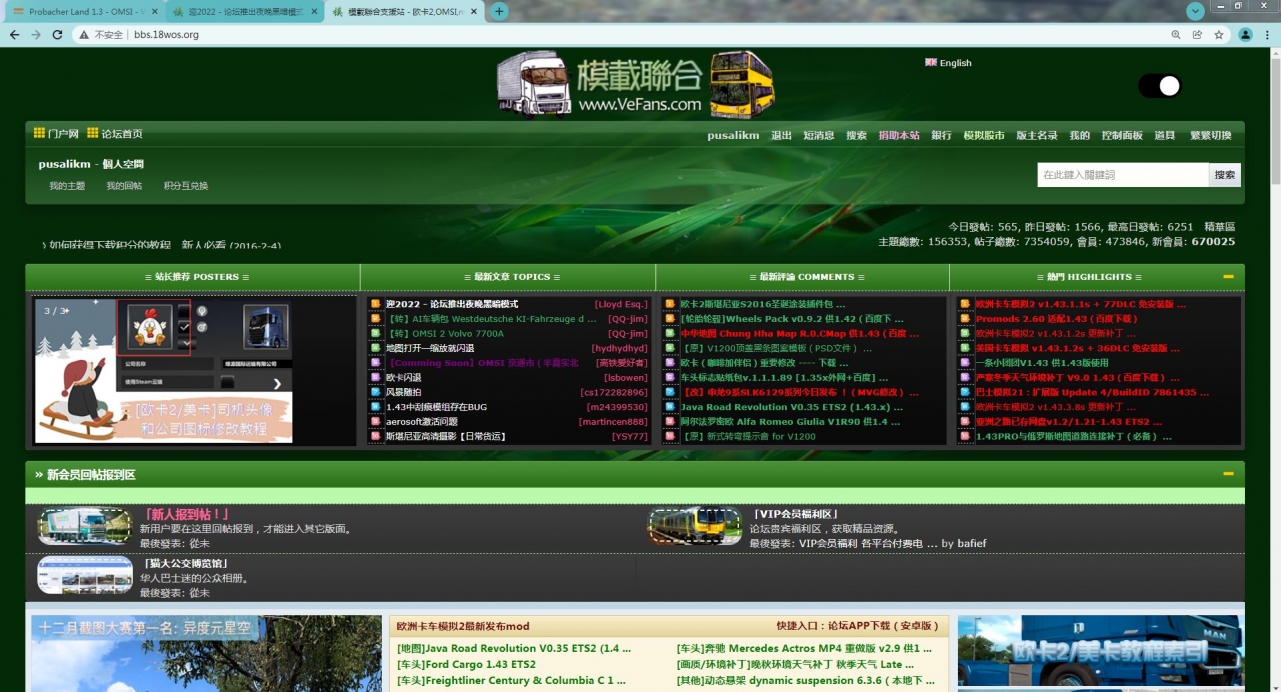The width and height of the screenshot is (1281, 692).
Task: Expand 道具 menu
Action: [1164, 135]
